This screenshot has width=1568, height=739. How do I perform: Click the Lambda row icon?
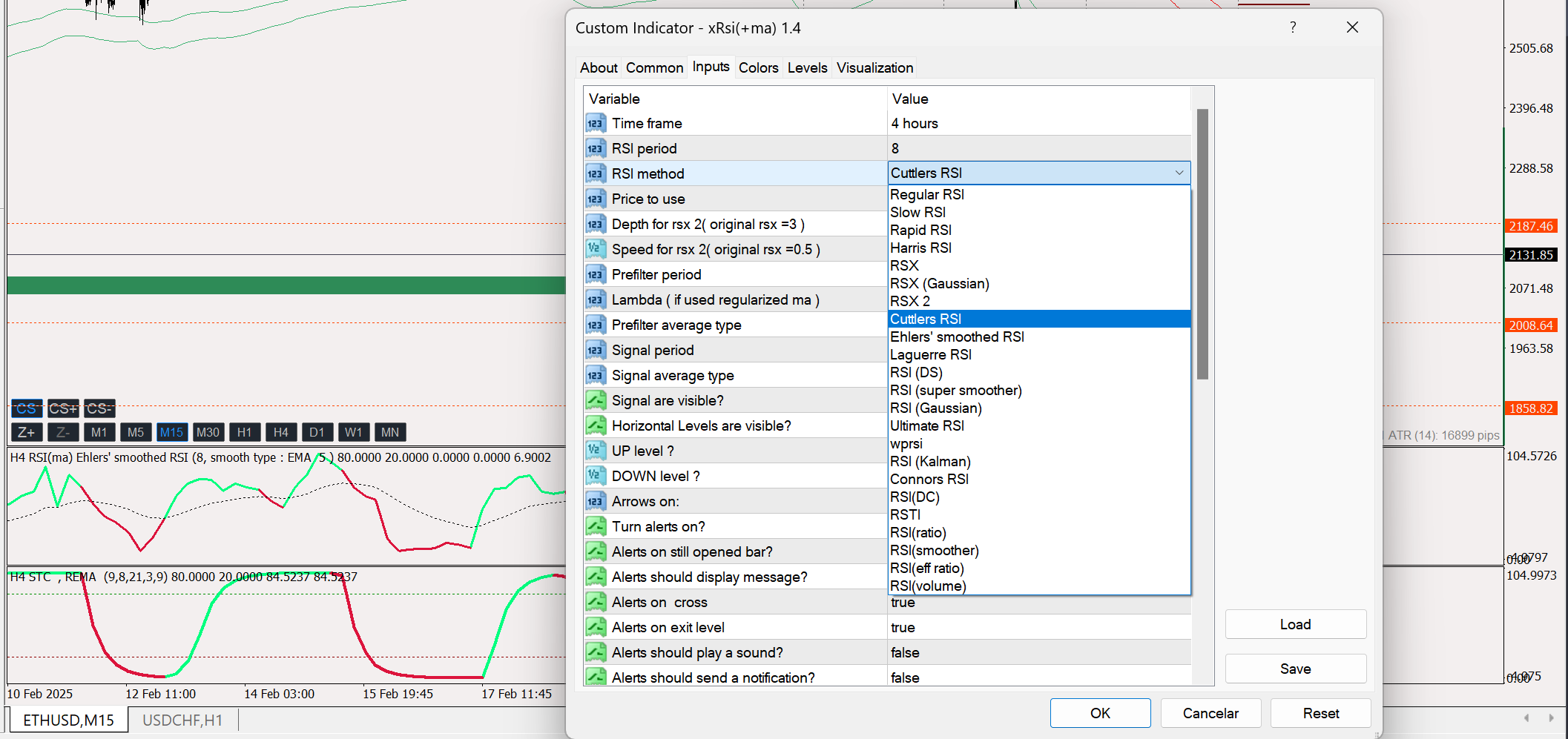click(x=596, y=299)
